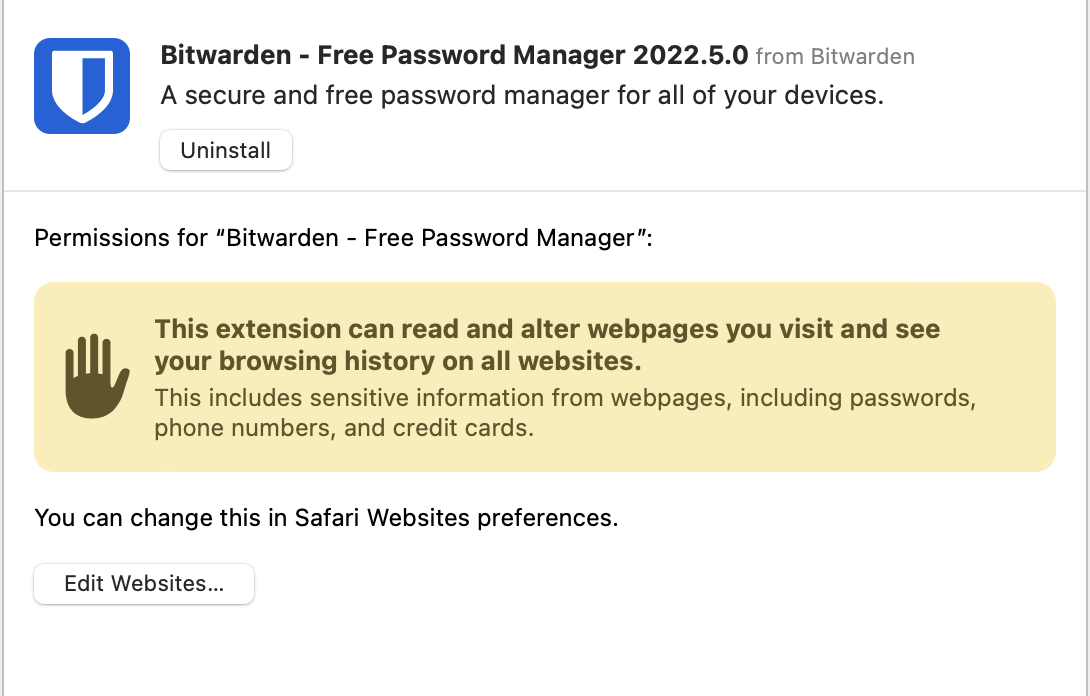Click the horizontal divider below the Uninstall button
Image resolution: width=1090 pixels, height=696 pixels.
[544, 190]
